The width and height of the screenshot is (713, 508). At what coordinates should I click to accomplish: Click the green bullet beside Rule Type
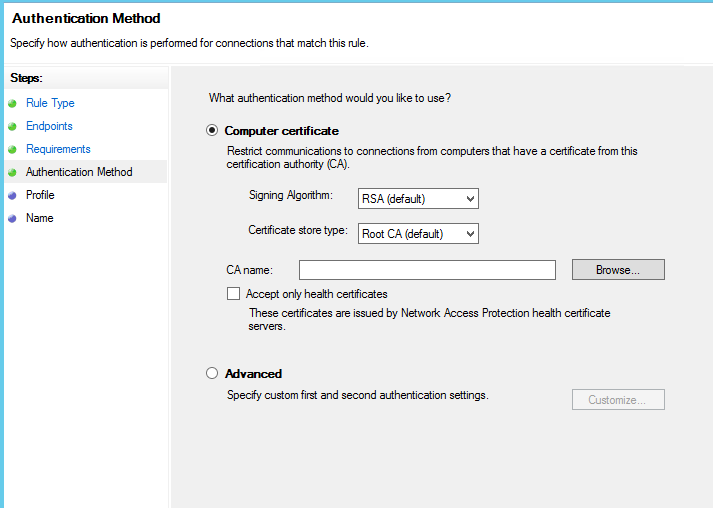[x=12, y=104]
